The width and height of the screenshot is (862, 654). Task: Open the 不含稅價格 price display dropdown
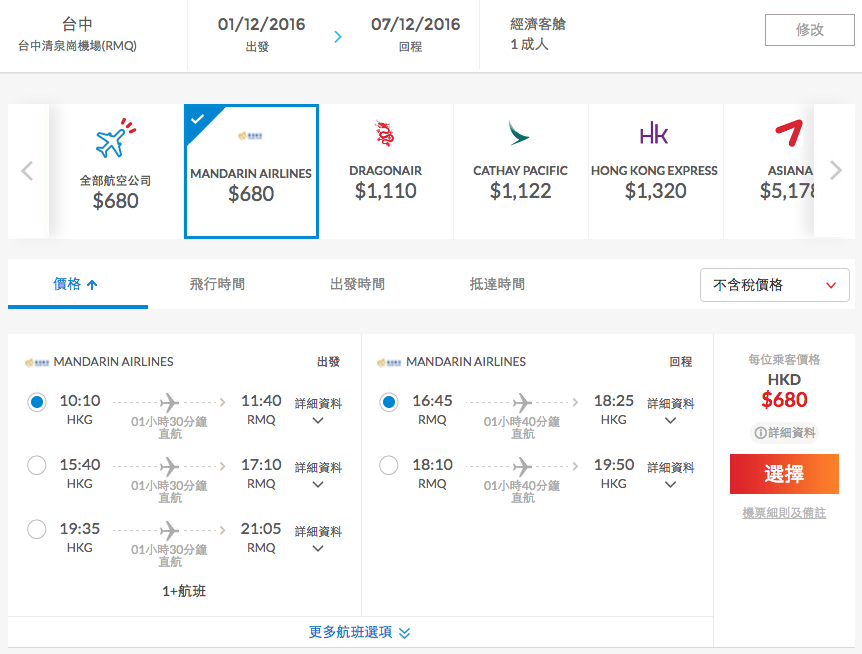pyautogui.click(x=775, y=285)
